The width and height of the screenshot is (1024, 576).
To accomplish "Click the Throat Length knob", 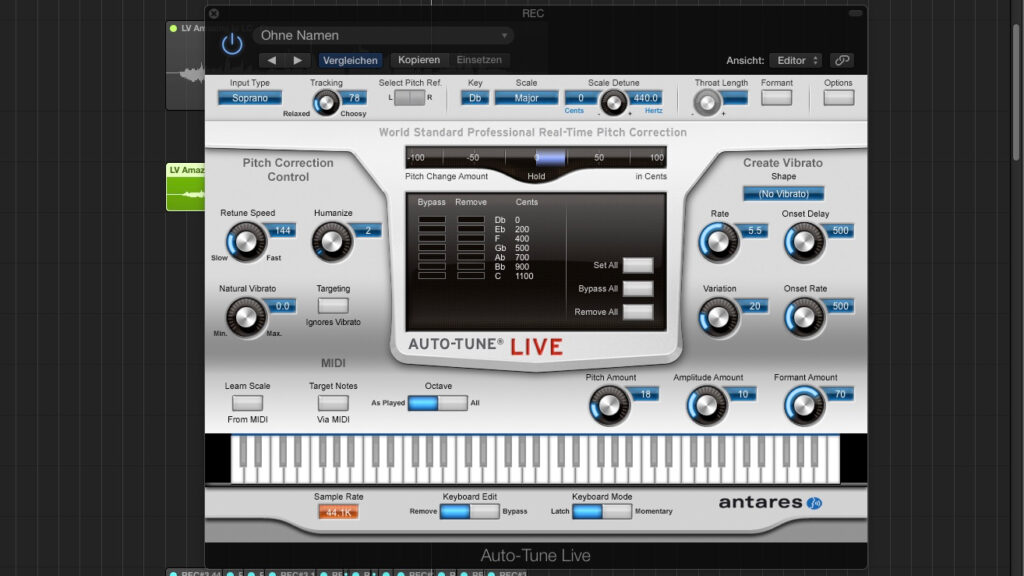I will click(707, 103).
